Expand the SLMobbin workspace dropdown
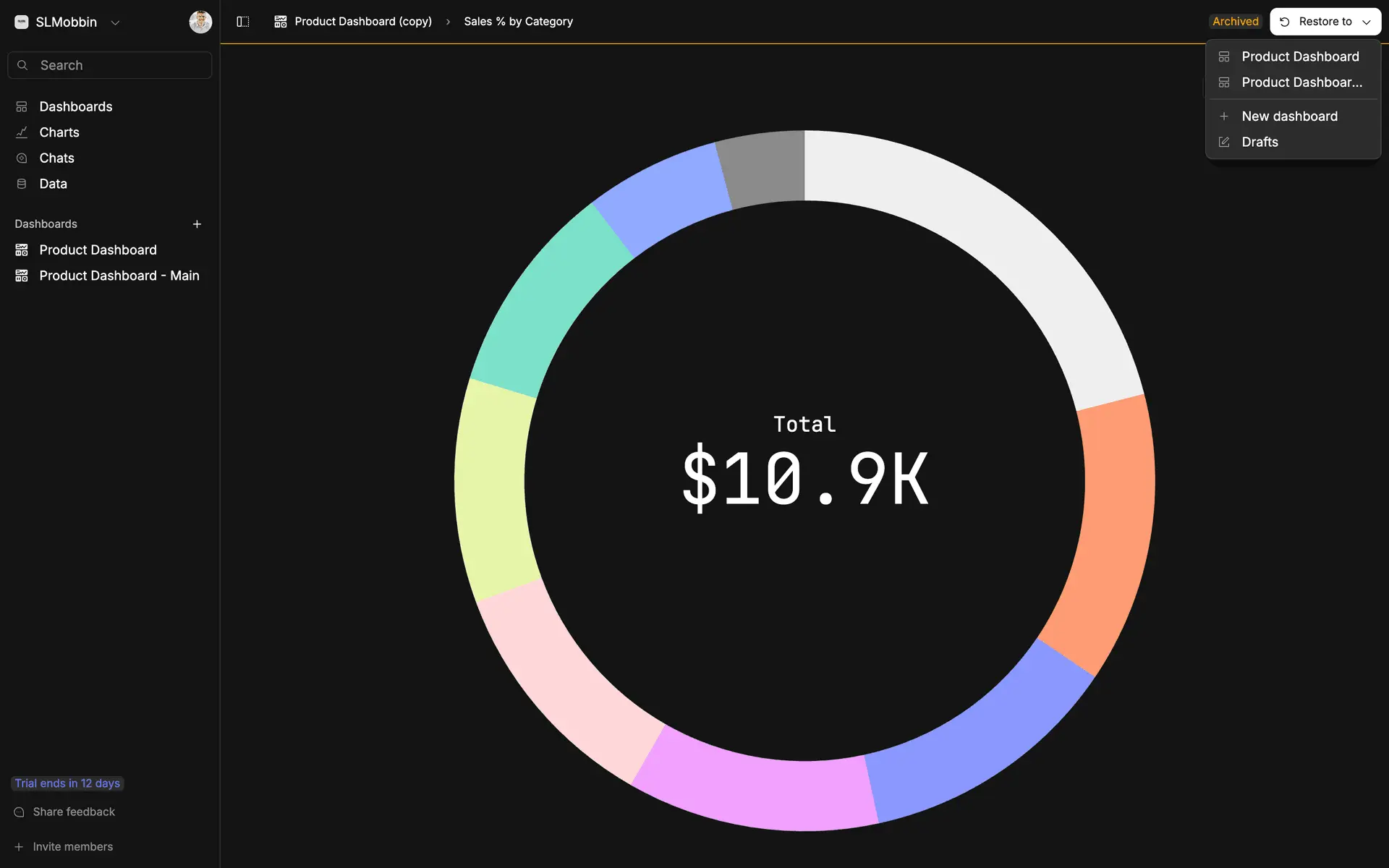The image size is (1389, 868). (115, 22)
